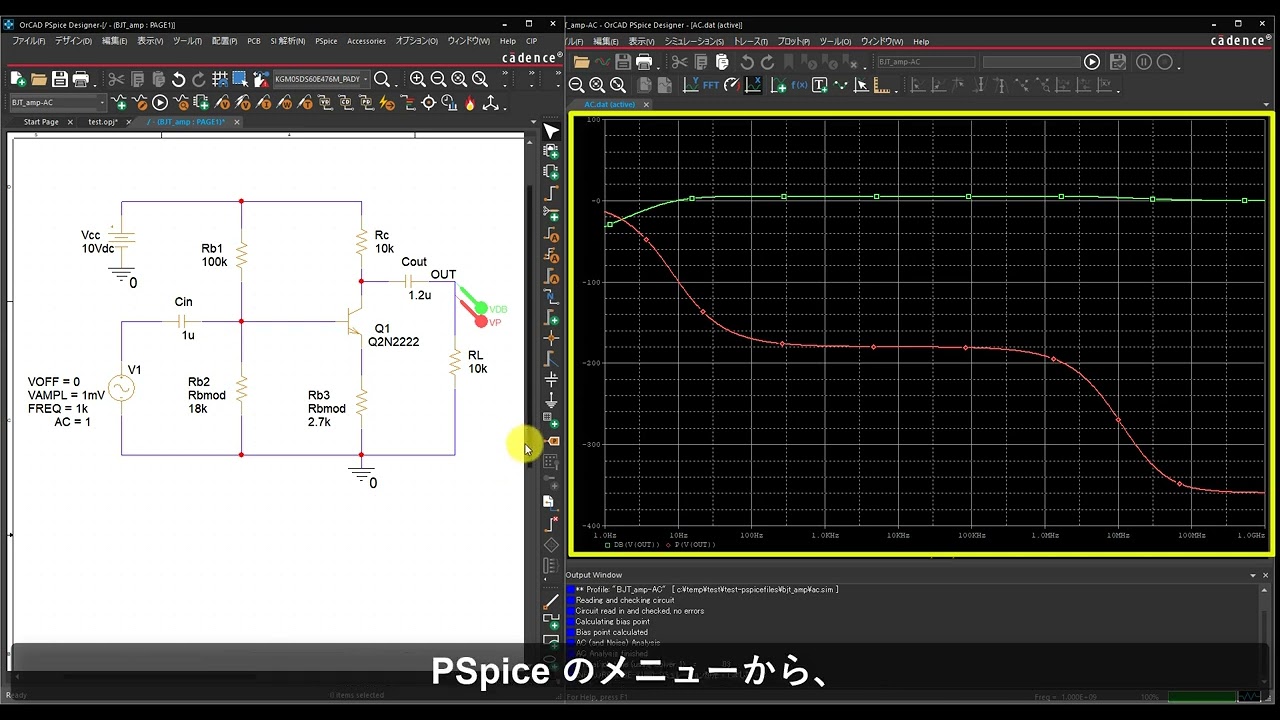This screenshot has width=1280, height=720.
Task: Open the evaluate measurement f(x) tool
Action: (x=799, y=85)
